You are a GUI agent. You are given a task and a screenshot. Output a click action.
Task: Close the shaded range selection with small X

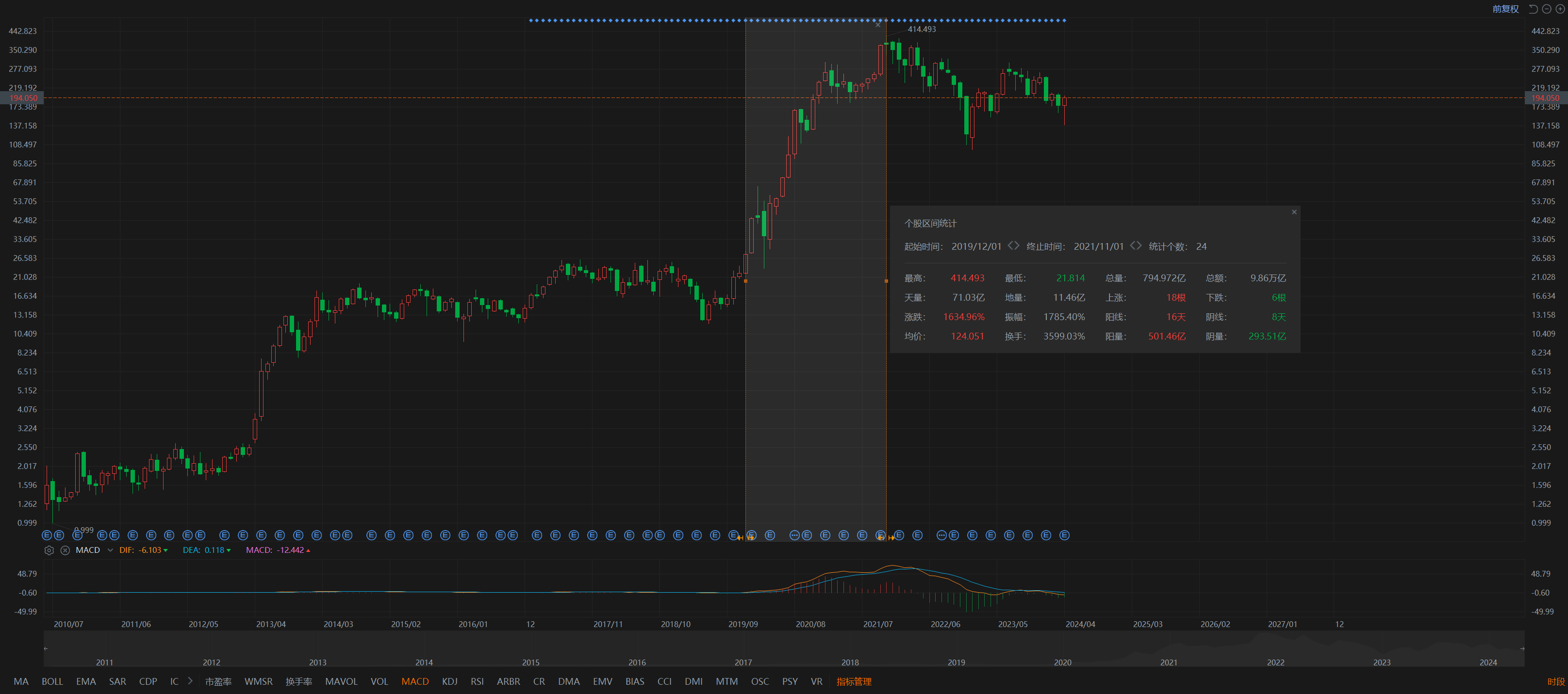click(x=878, y=25)
